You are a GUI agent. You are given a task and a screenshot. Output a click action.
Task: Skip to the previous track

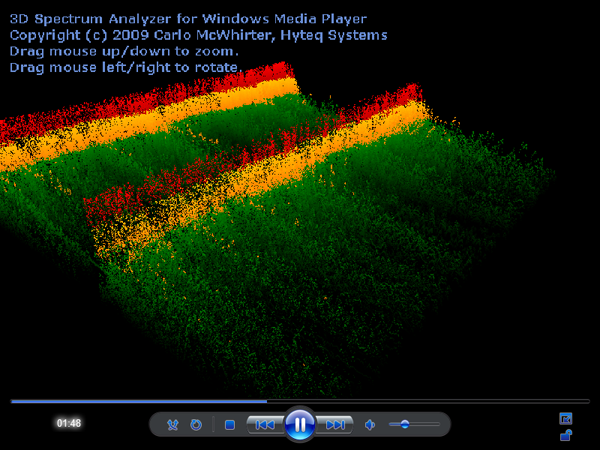(265, 425)
